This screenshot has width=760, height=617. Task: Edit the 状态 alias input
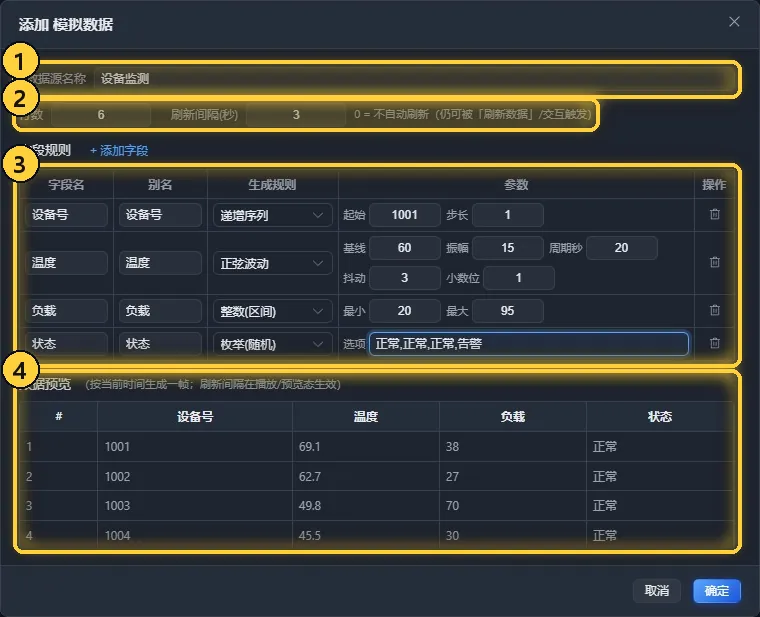pos(160,344)
